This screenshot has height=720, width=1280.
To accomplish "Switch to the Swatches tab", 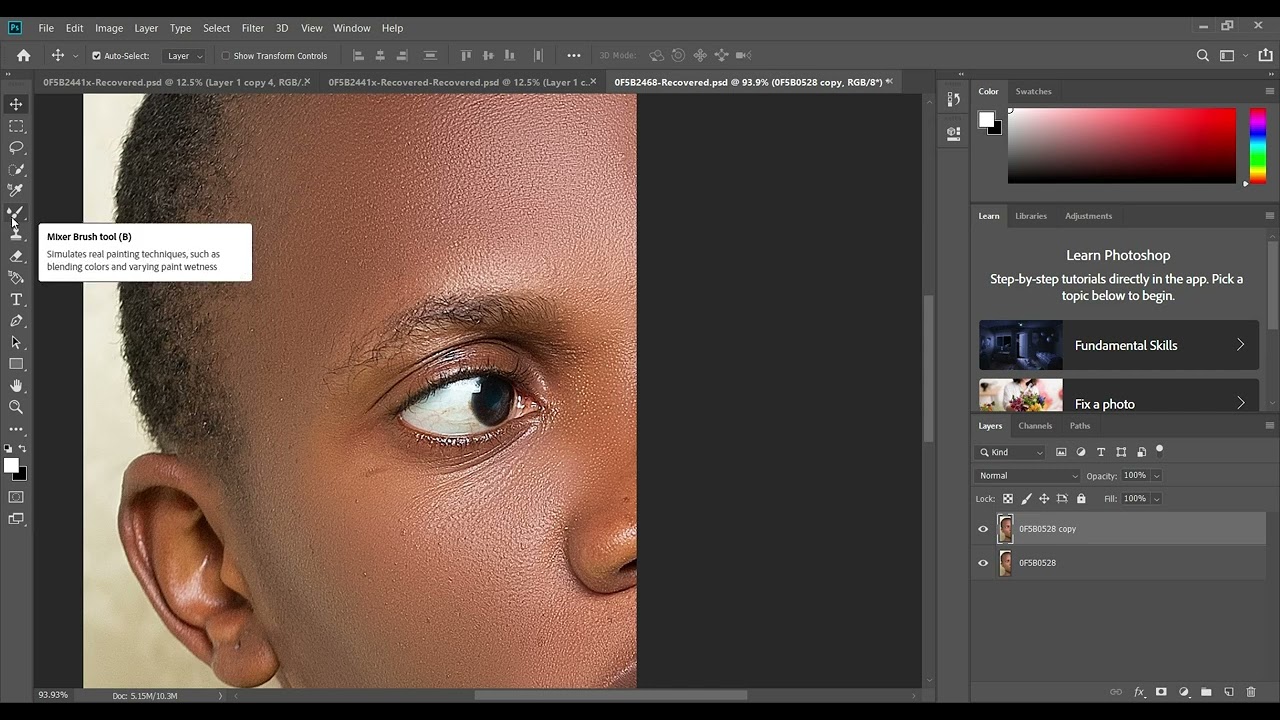I will 1033,91.
